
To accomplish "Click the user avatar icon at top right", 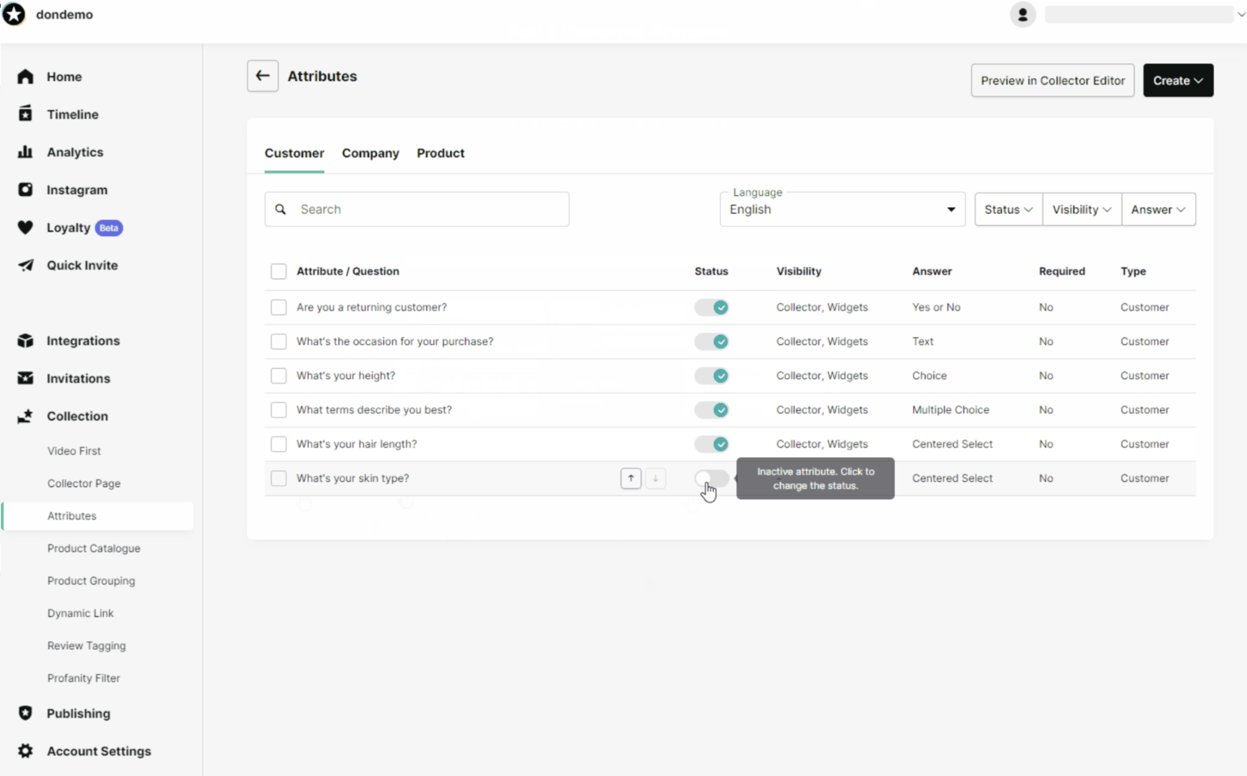I will click(1022, 15).
